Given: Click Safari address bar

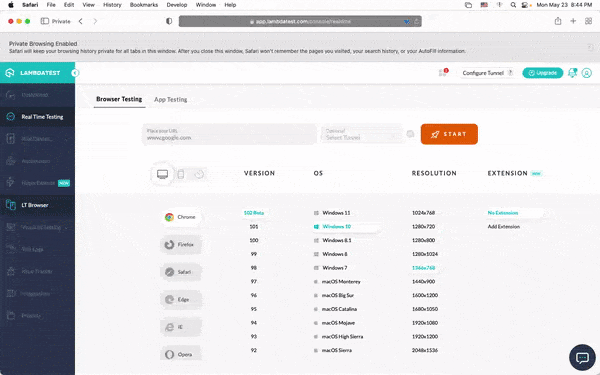Looking at the screenshot, I should (x=300, y=21).
